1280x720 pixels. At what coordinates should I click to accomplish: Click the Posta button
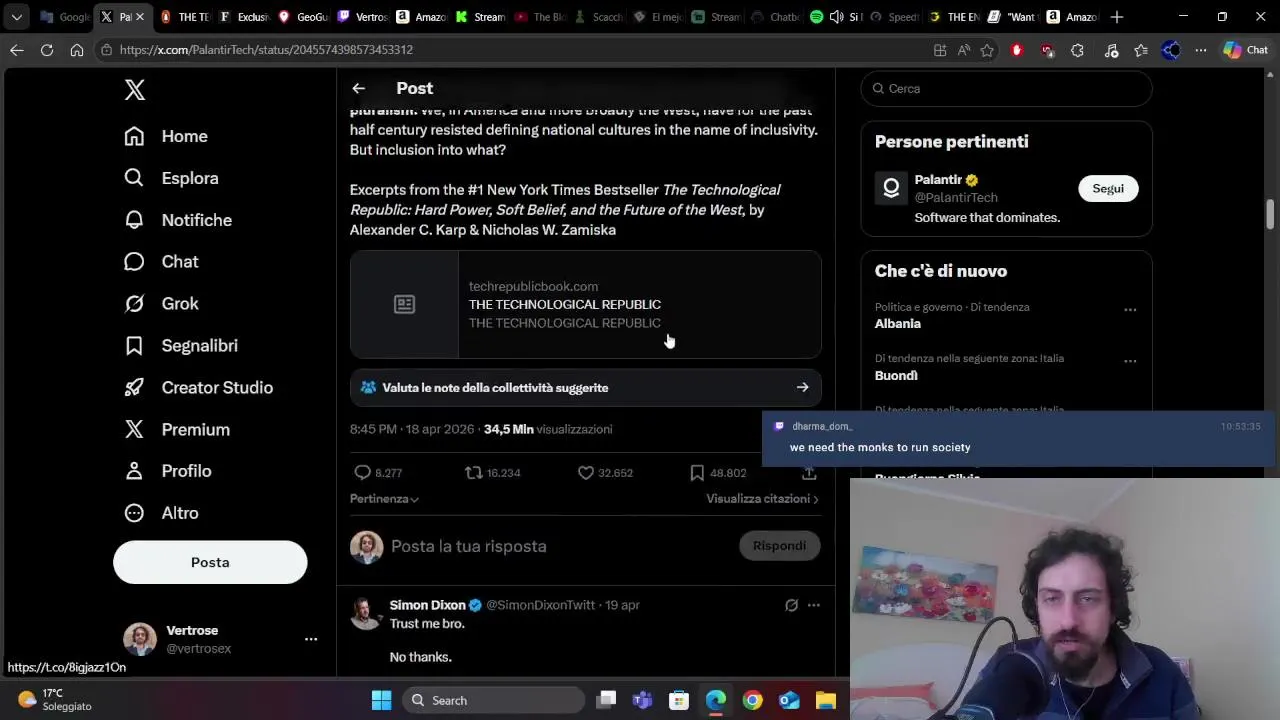click(x=210, y=562)
